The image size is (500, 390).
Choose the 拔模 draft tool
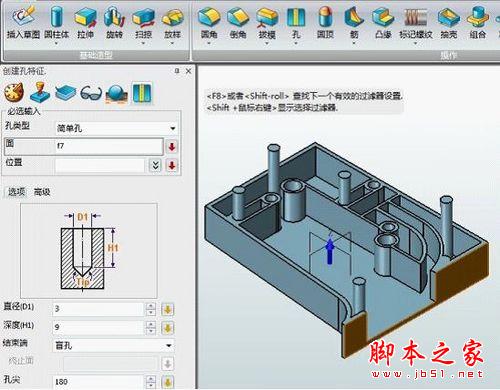(x=267, y=22)
